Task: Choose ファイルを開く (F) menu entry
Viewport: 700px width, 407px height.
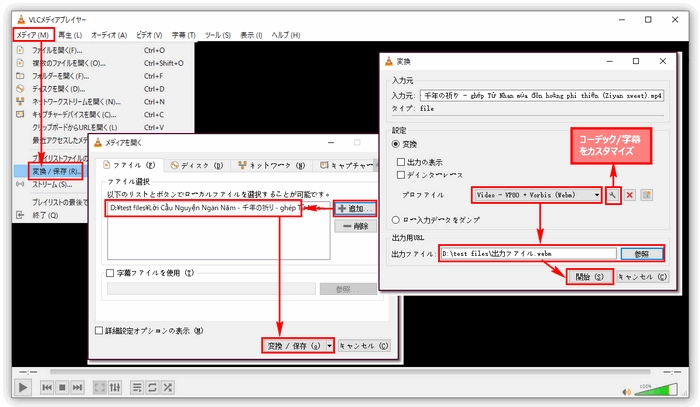Action: [104, 50]
